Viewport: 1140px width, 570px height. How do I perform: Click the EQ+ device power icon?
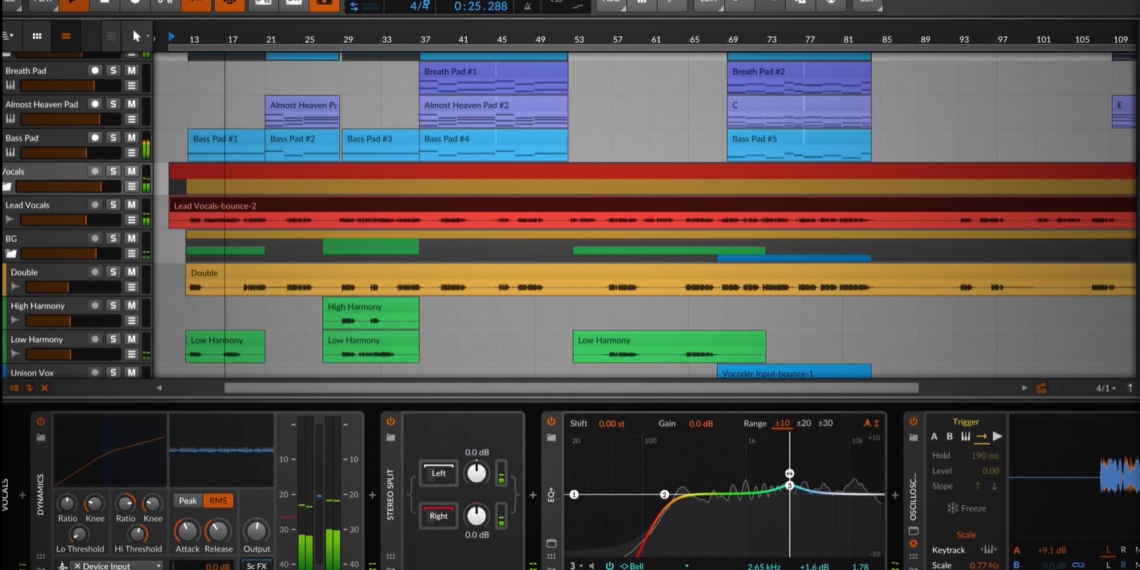pyautogui.click(x=551, y=422)
